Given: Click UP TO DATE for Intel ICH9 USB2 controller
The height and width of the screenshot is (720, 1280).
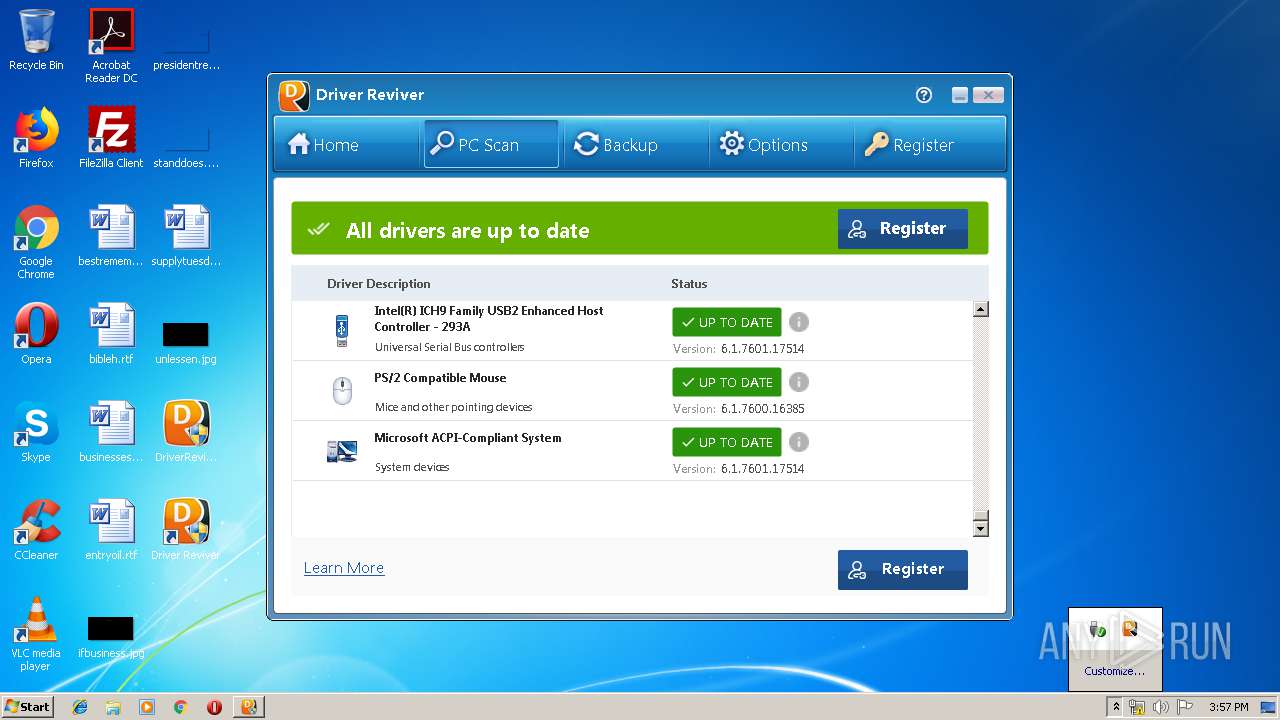Looking at the screenshot, I should [727, 322].
